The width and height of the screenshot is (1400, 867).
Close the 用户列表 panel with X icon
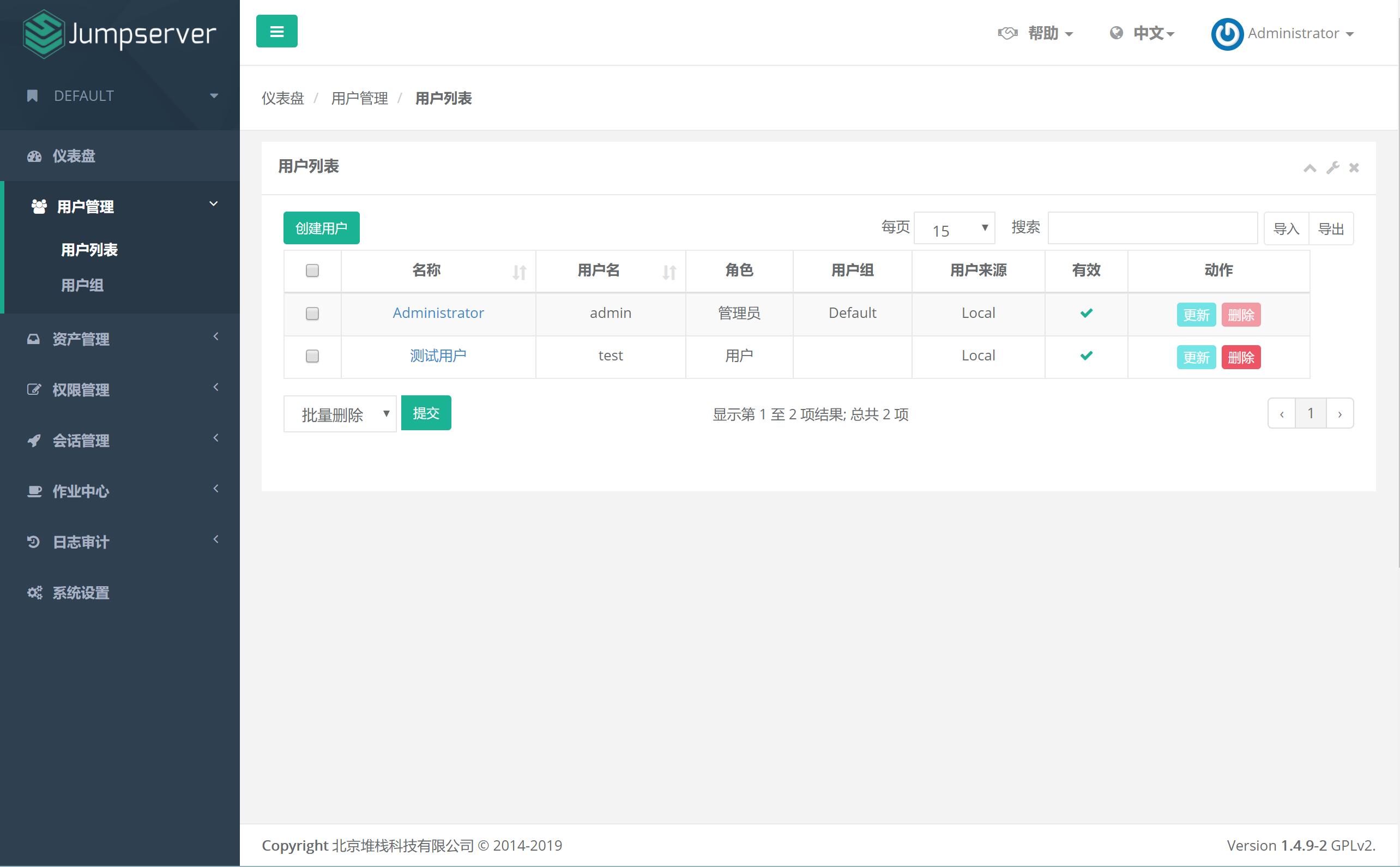[1354, 167]
